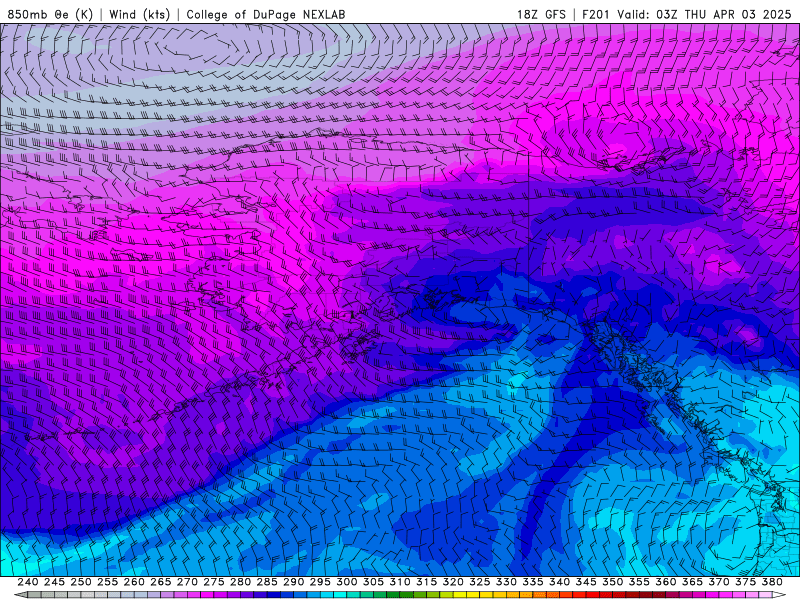Click the 330 legend value
Screen dimensions: 800x600
coord(506,582)
